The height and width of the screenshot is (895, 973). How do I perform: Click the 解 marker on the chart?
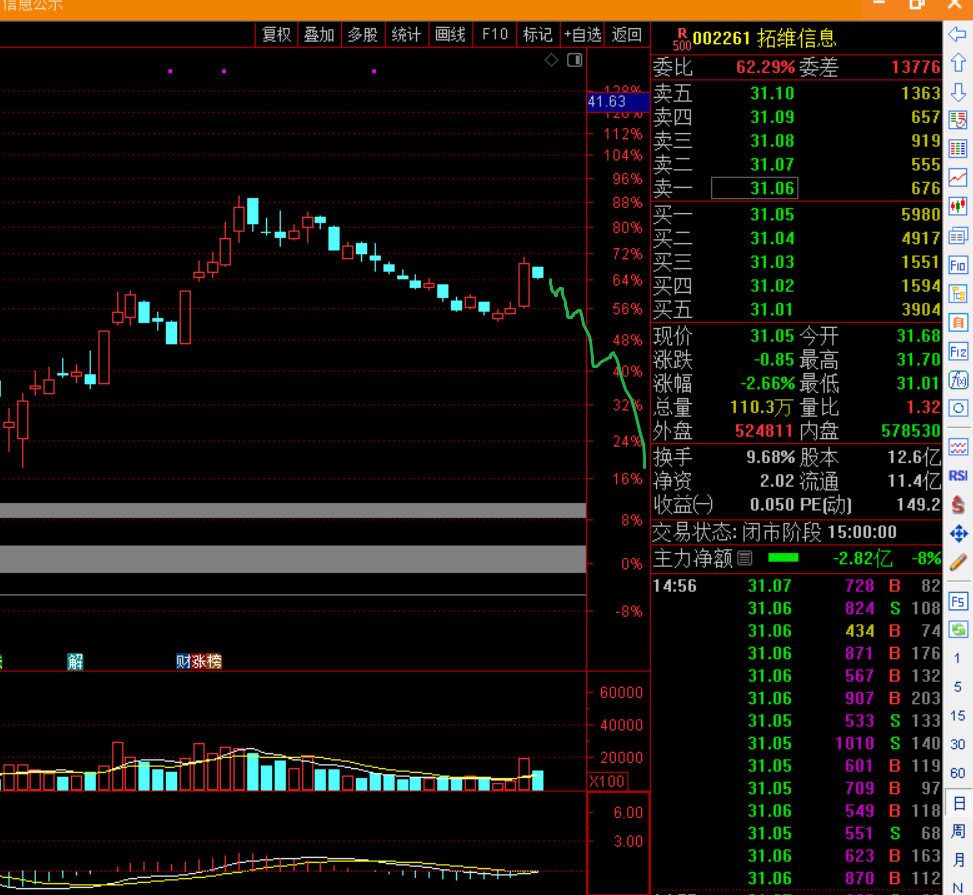pos(75,662)
